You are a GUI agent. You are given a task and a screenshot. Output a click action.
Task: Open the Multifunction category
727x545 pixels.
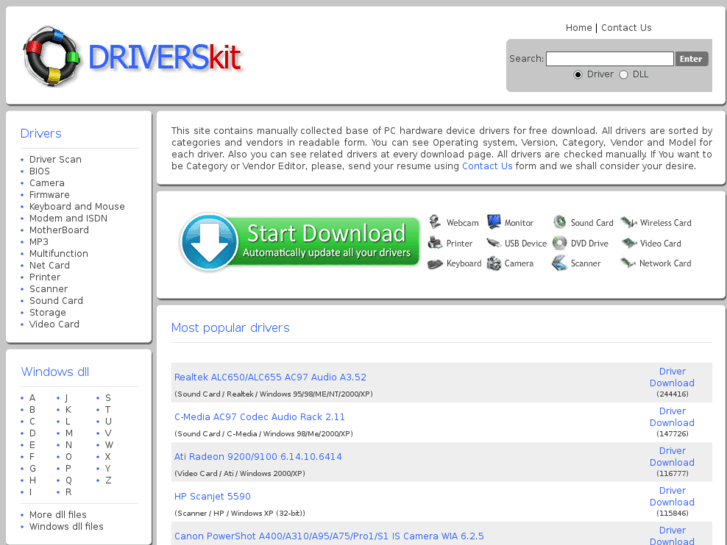[x=58, y=254]
